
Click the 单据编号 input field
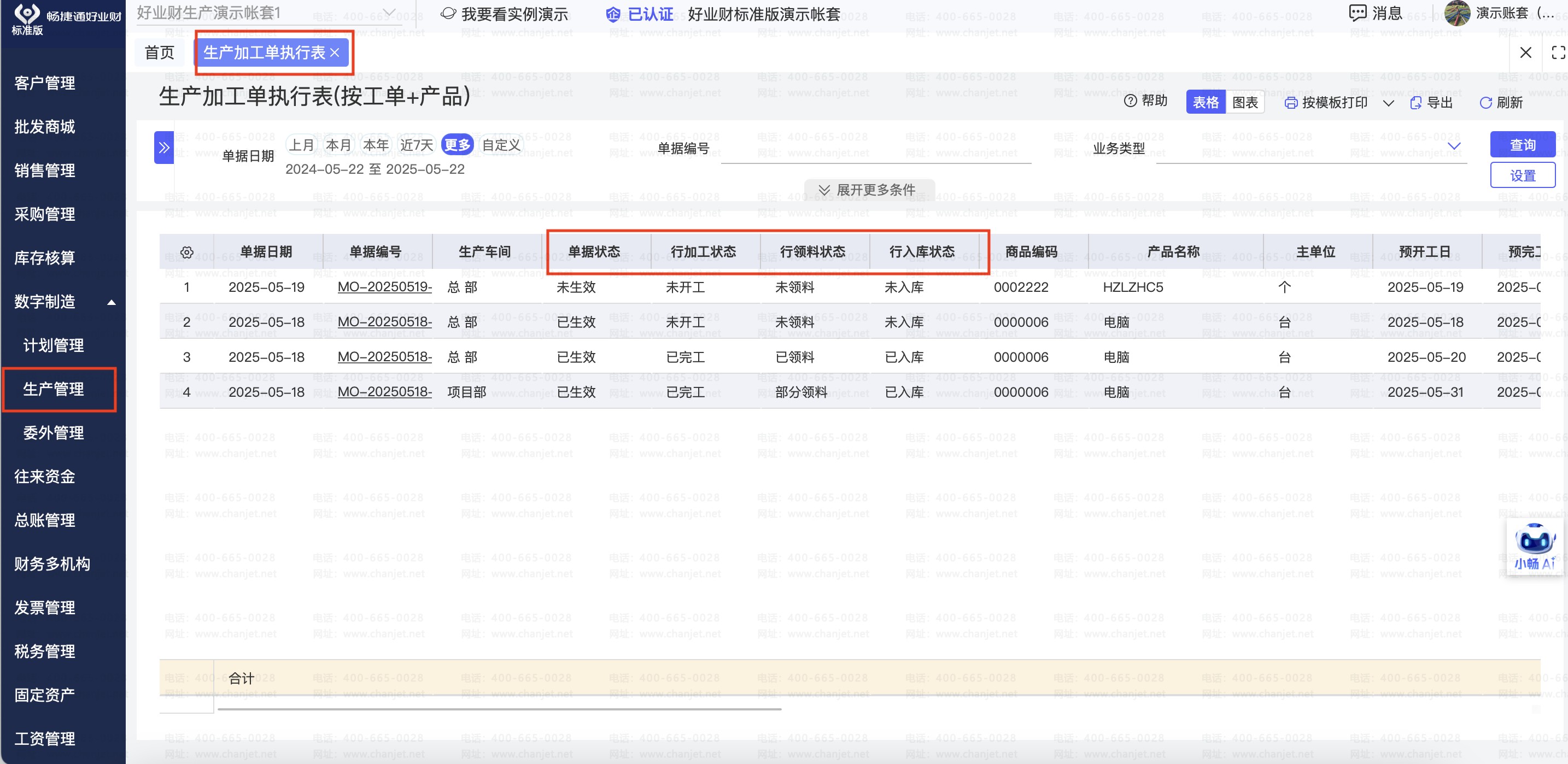(875, 149)
